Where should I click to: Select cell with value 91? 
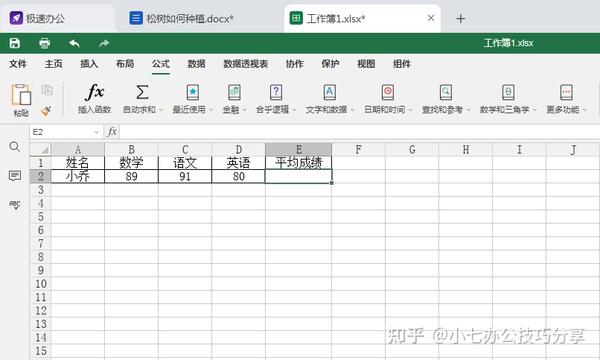tap(185, 176)
